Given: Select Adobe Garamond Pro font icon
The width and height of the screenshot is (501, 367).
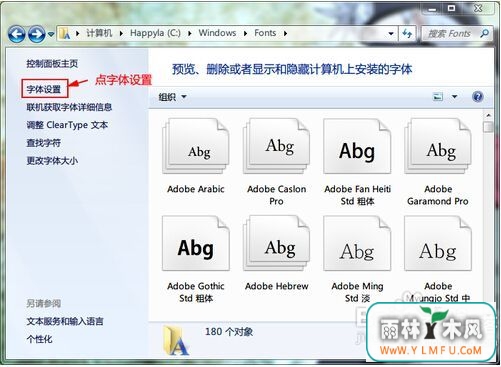Looking at the screenshot, I should click(438, 146).
